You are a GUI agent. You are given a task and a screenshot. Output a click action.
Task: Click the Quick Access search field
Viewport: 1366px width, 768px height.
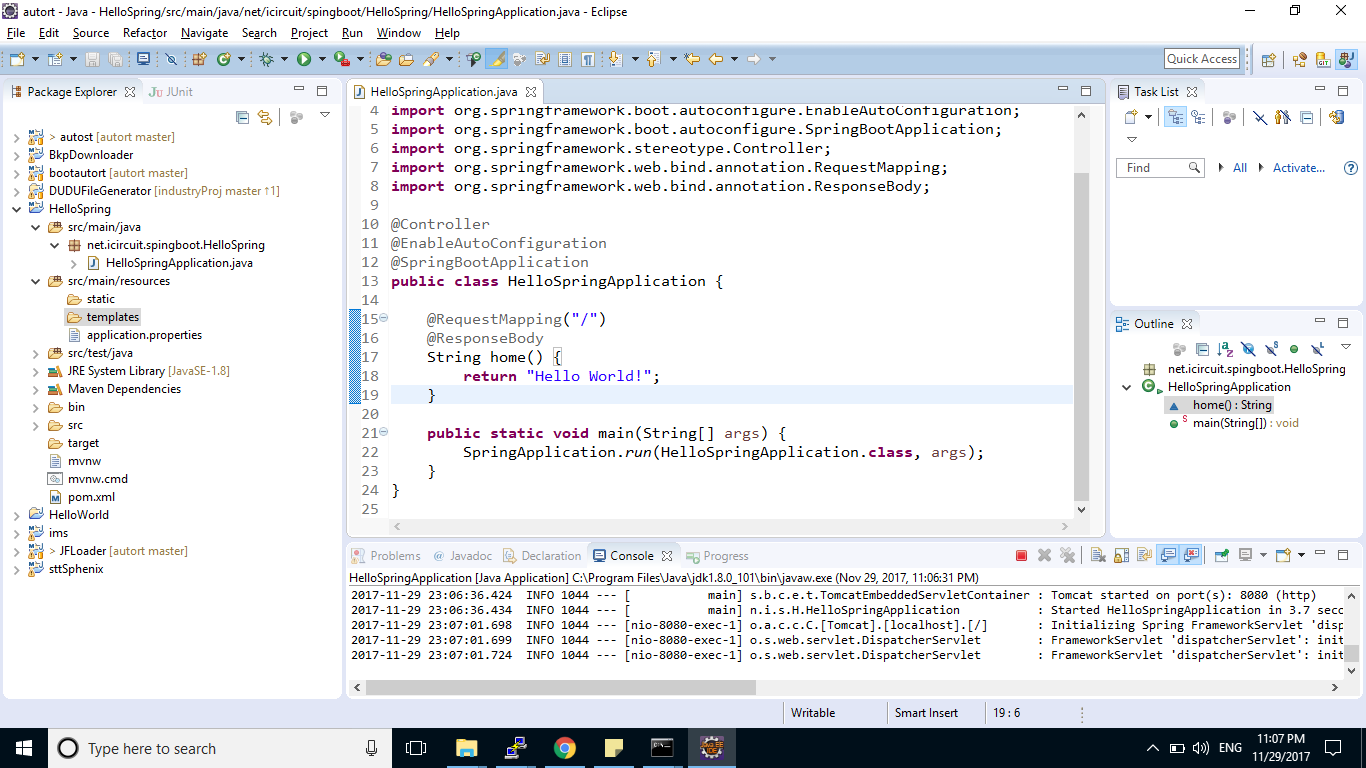1202,59
